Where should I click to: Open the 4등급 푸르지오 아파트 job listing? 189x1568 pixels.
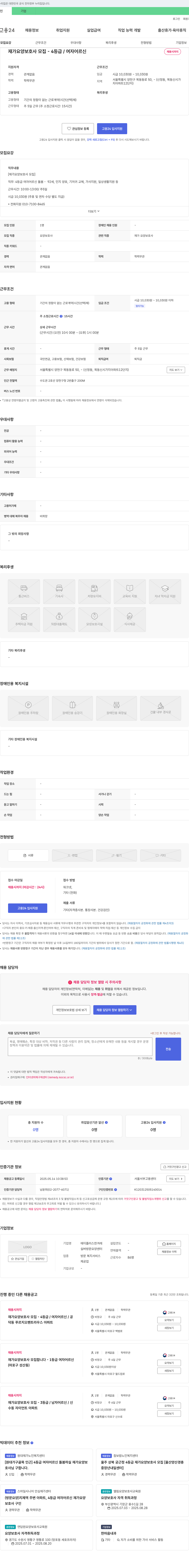point(40,1320)
